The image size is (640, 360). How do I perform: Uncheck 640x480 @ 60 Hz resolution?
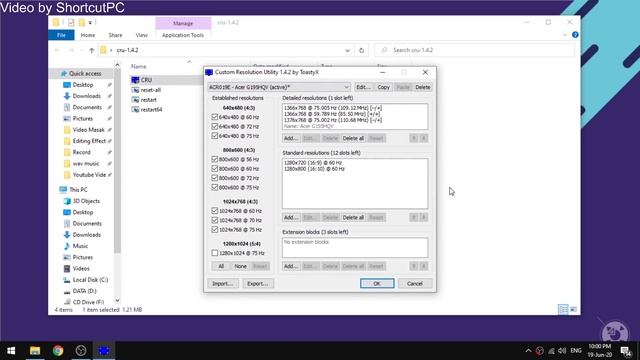pyautogui.click(x=215, y=117)
